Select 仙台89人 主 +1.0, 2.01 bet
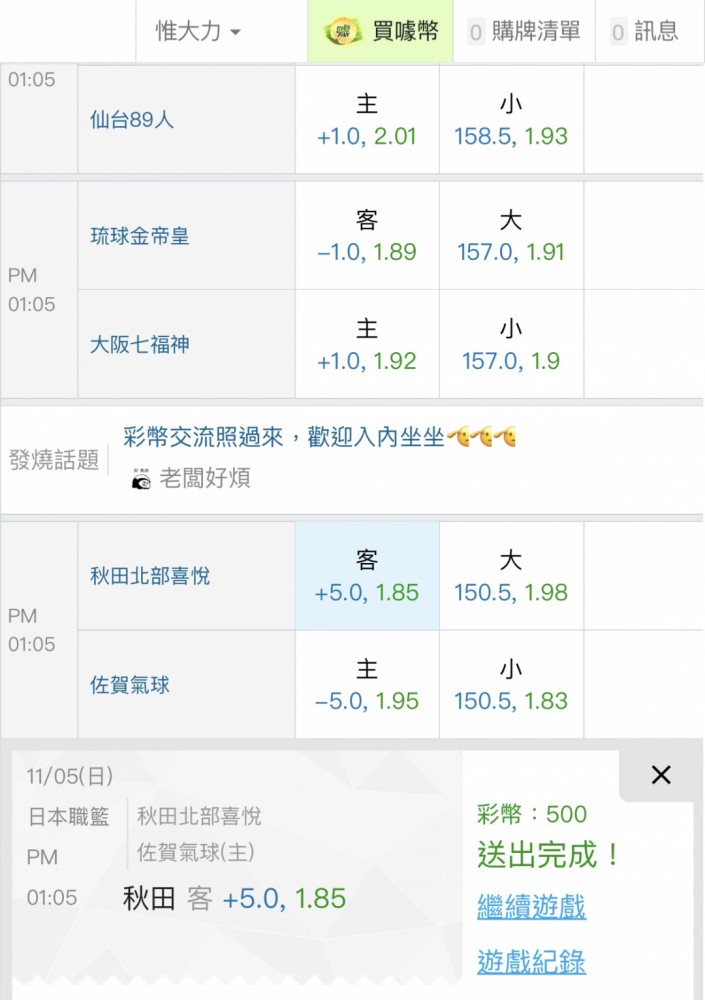The image size is (705, 1000). coord(367,120)
